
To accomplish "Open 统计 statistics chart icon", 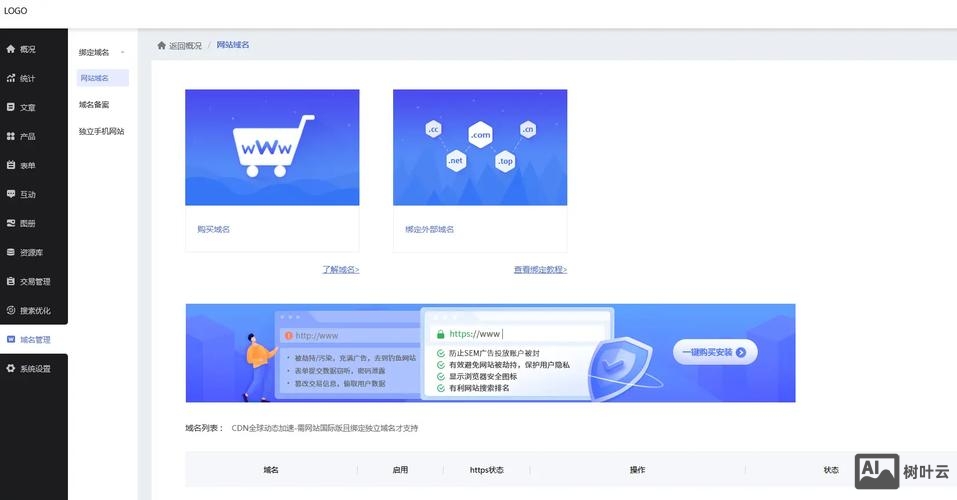I will coord(11,78).
